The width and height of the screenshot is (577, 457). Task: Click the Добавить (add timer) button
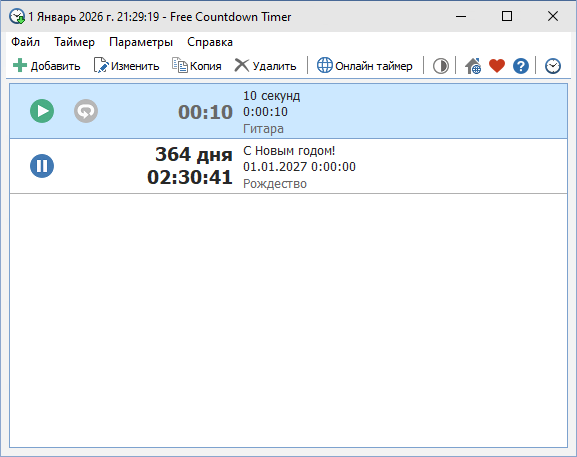pyautogui.click(x=46, y=66)
